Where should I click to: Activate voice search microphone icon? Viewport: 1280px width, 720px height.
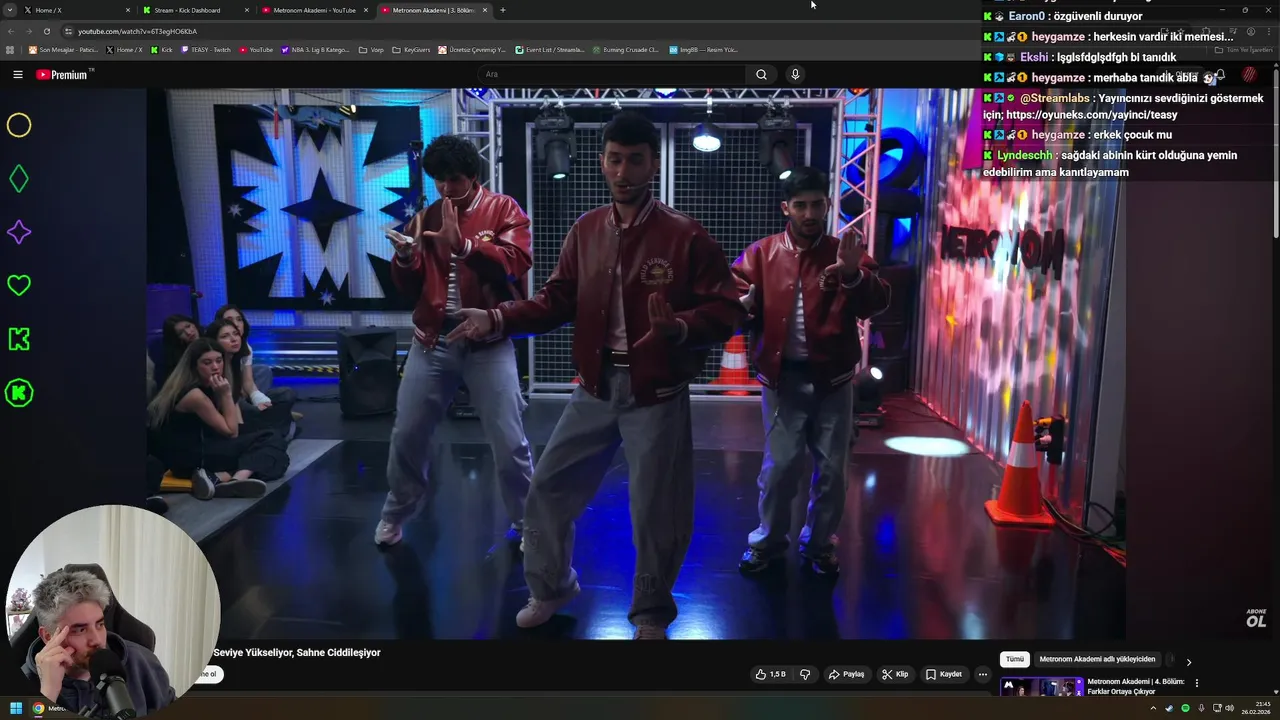click(795, 74)
